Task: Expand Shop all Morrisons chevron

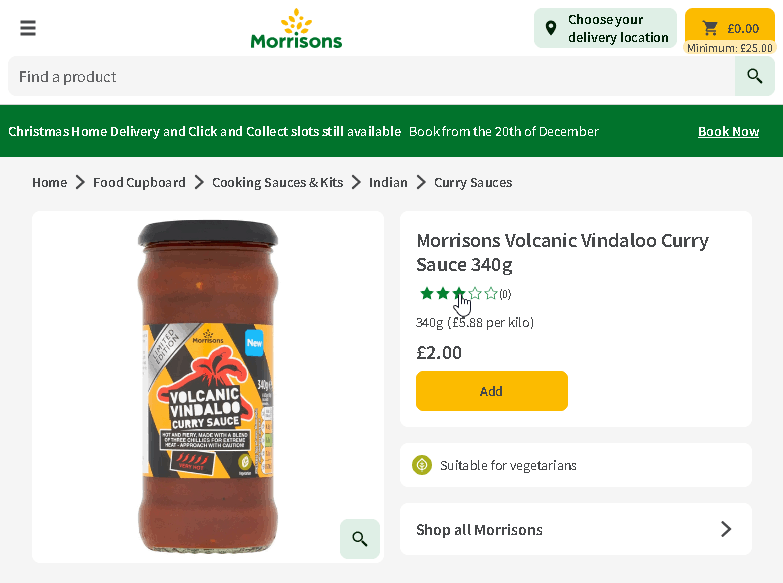Action: click(726, 529)
